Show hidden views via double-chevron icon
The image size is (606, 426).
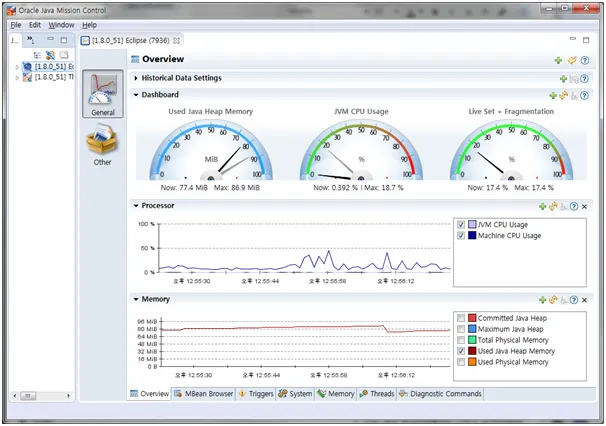[x=31, y=40]
